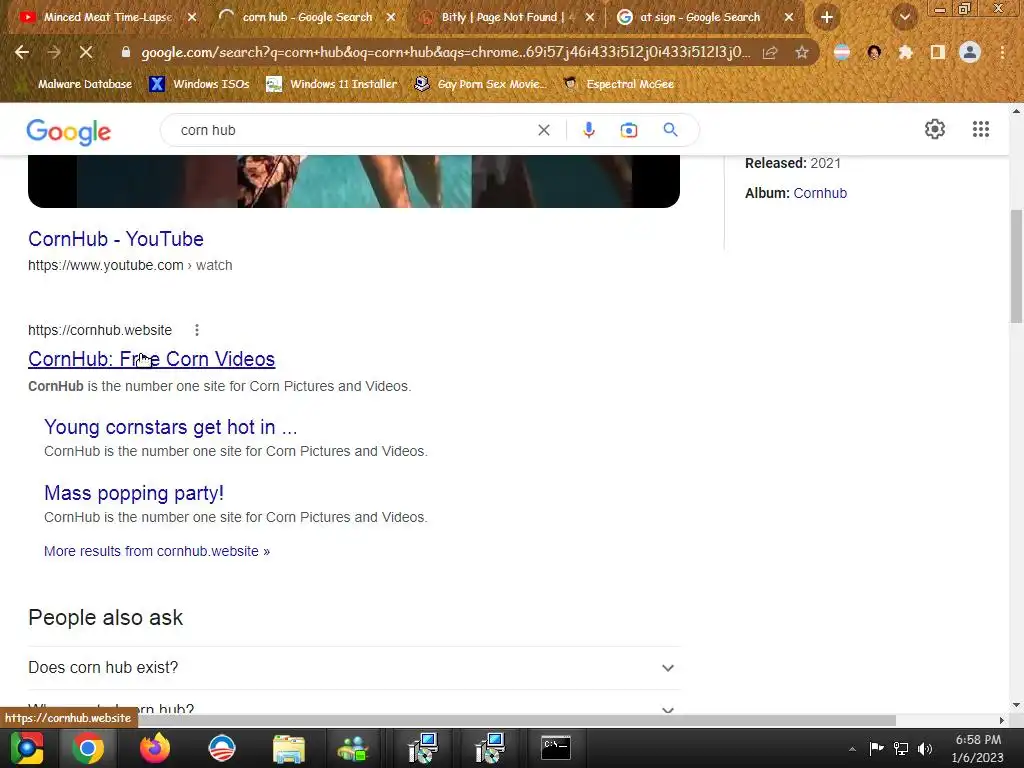Search by voice using the microphone icon
The image size is (1024, 768).
588,130
